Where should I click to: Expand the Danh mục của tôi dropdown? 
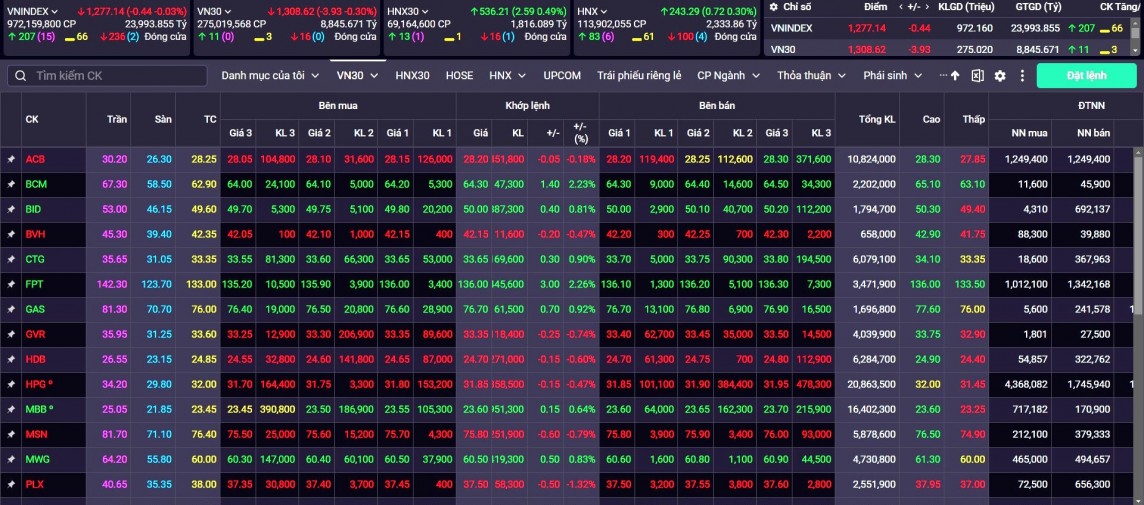pyautogui.click(x=270, y=76)
